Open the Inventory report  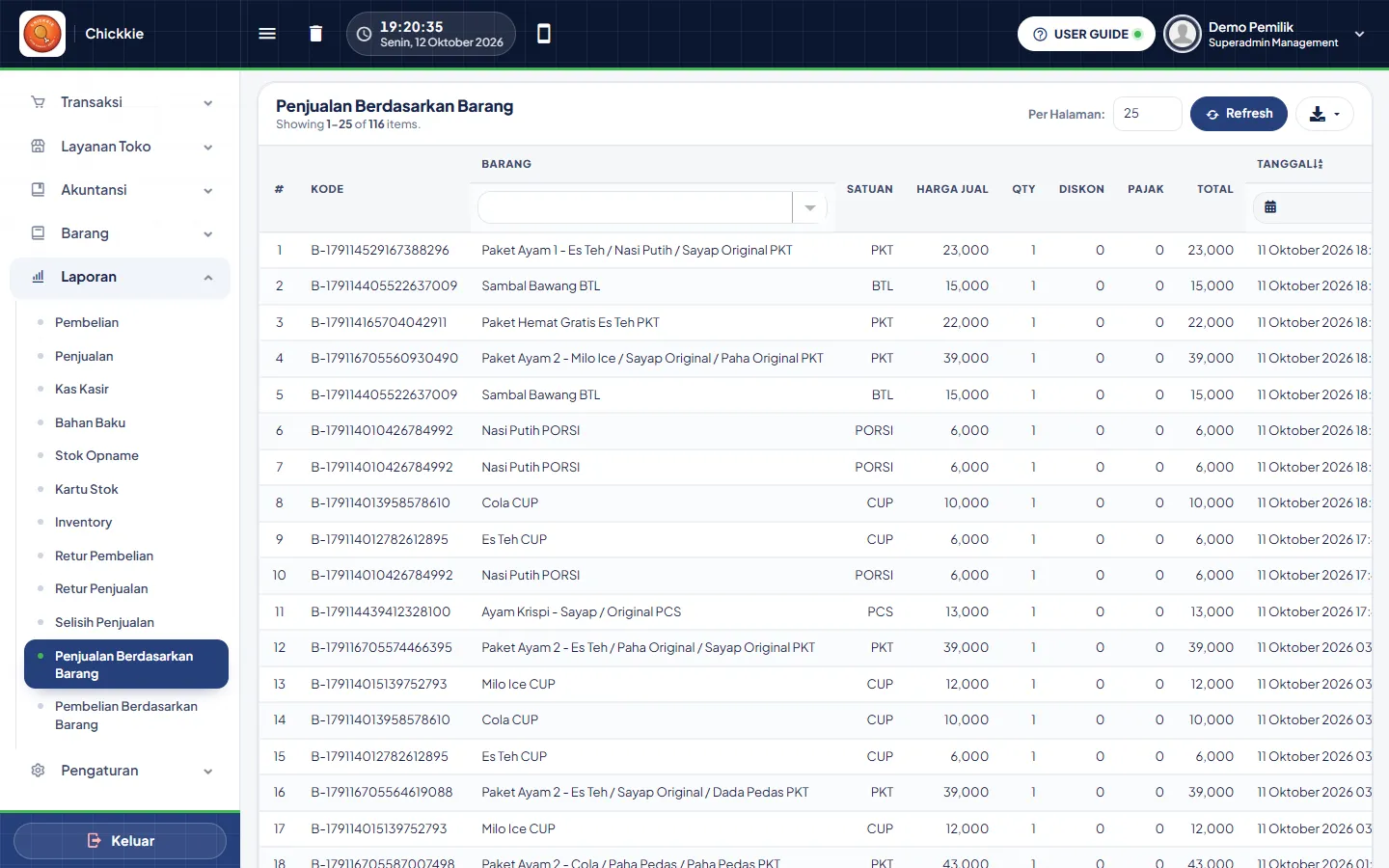83,522
